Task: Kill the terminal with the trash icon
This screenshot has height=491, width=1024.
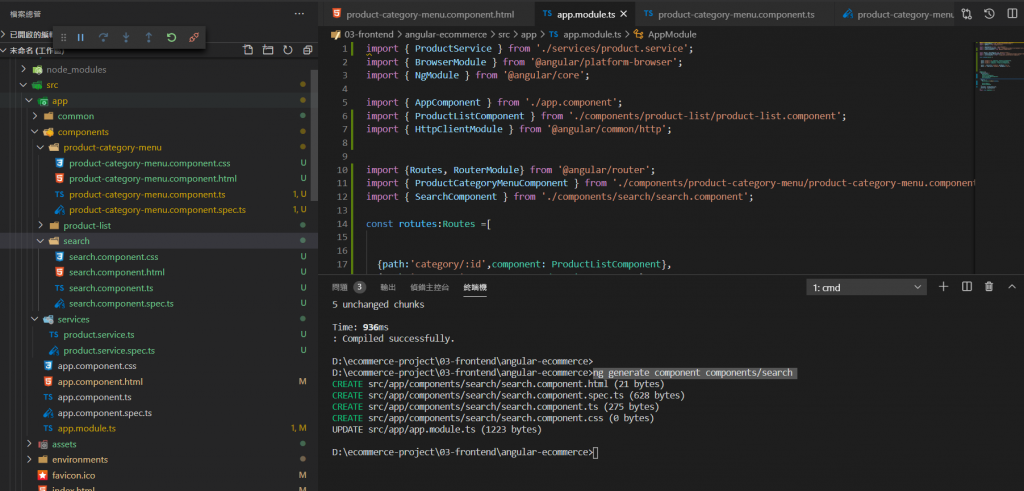Action: coord(989,287)
